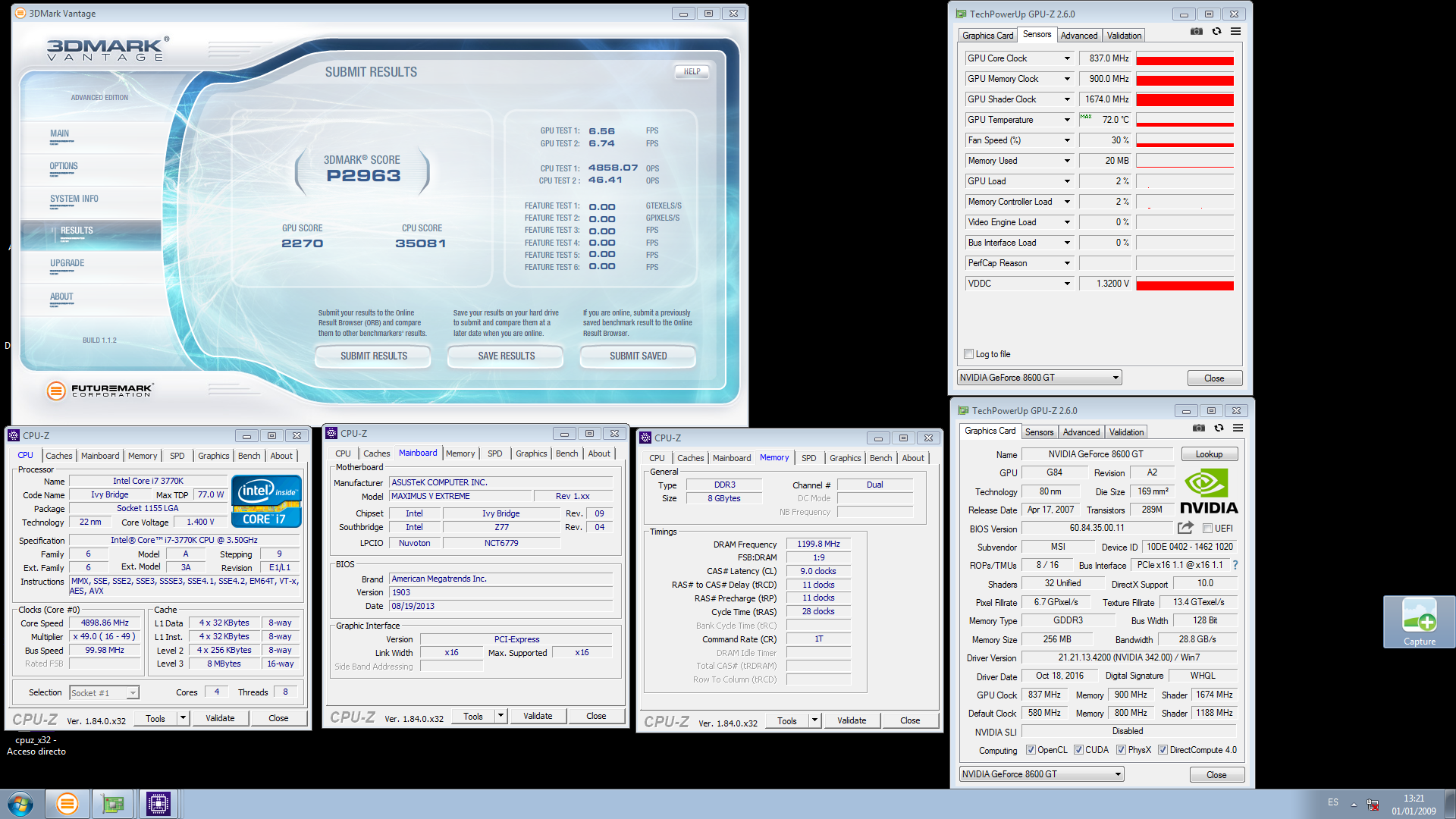Click the GPU-Z taskbar icon
The image size is (1456, 819).
pyautogui.click(x=113, y=804)
